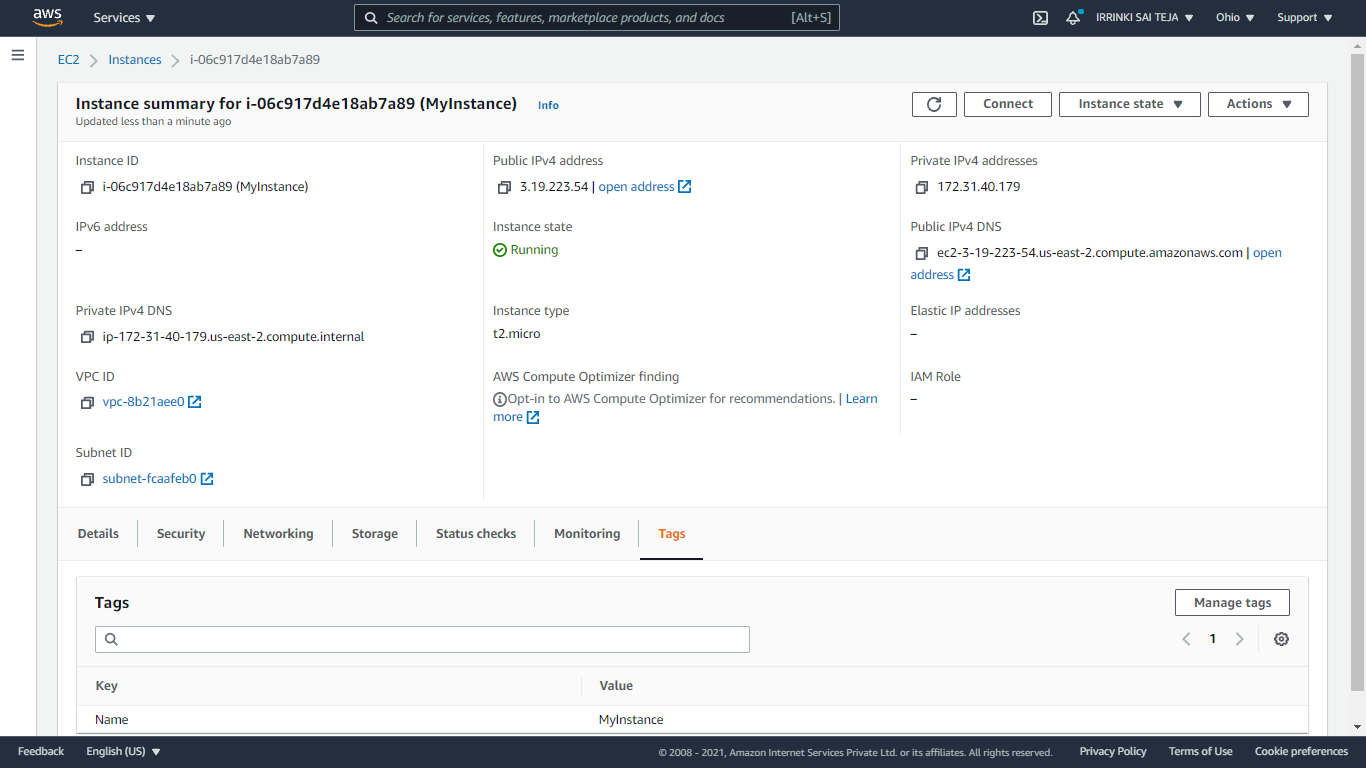The height and width of the screenshot is (768, 1366).
Task: Expand the Instance state dropdown
Action: pyautogui.click(x=1130, y=104)
